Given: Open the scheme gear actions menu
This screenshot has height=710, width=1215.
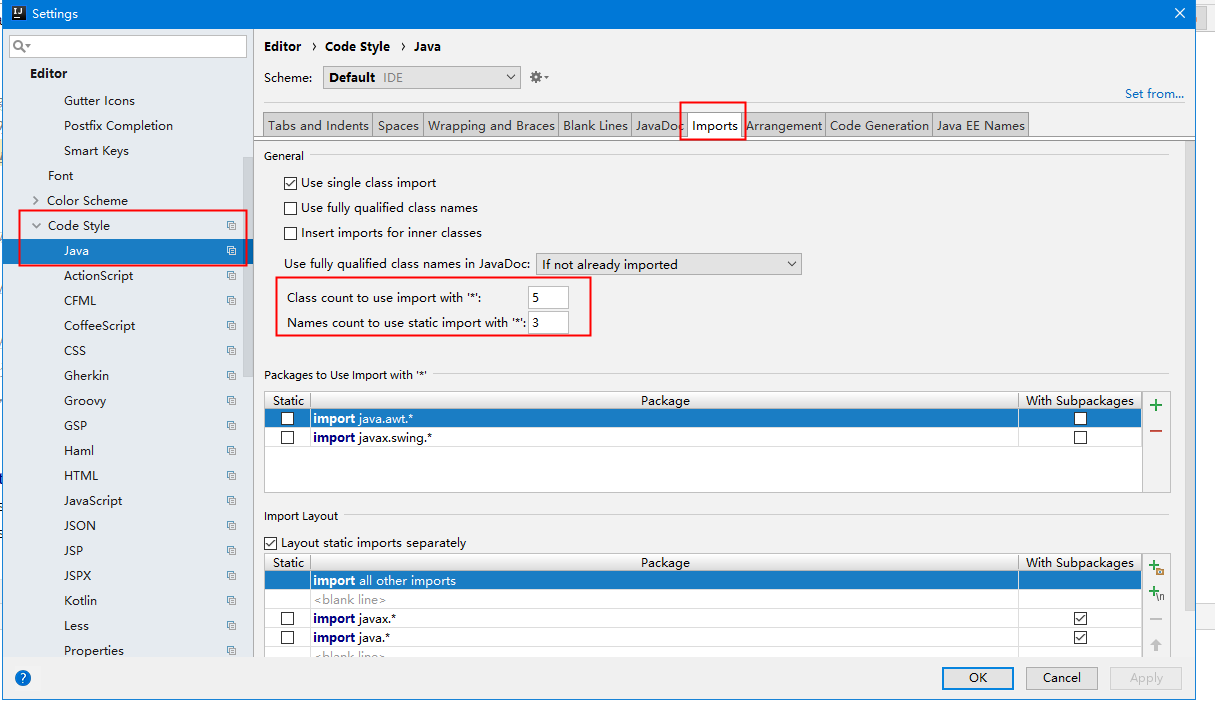Looking at the screenshot, I should pos(539,77).
